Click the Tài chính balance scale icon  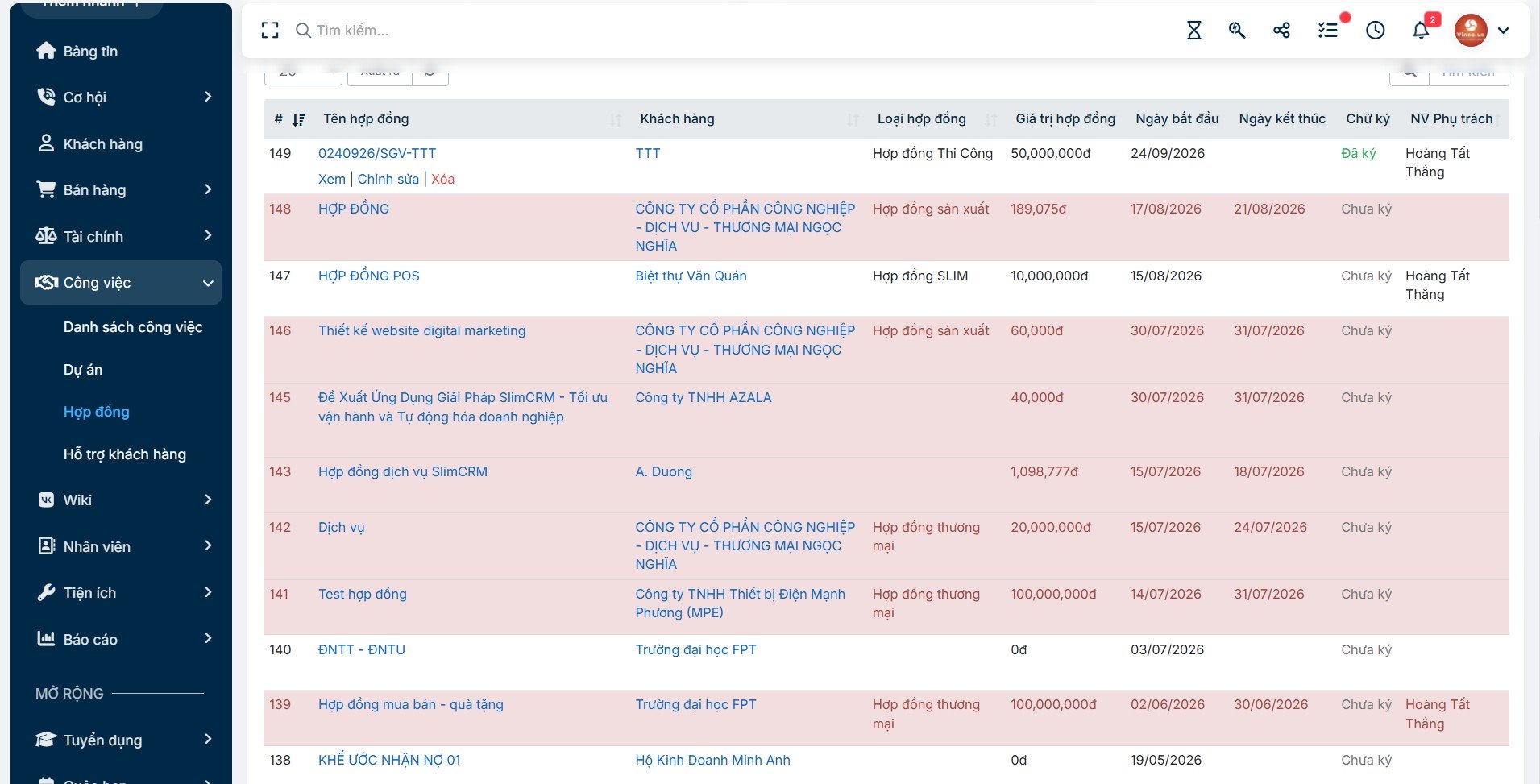coord(46,236)
